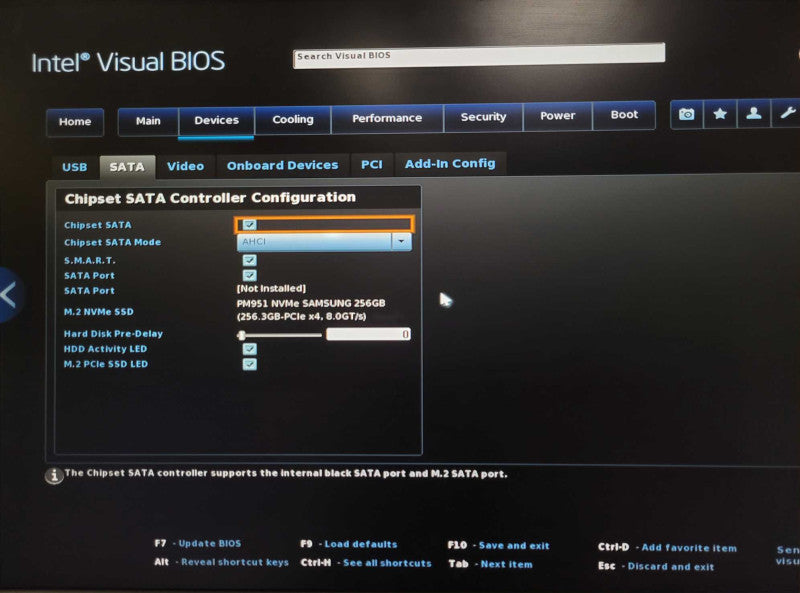Click the Hard Disk Pre-Delay value field
The height and width of the screenshot is (593, 800).
coord(368,334)
